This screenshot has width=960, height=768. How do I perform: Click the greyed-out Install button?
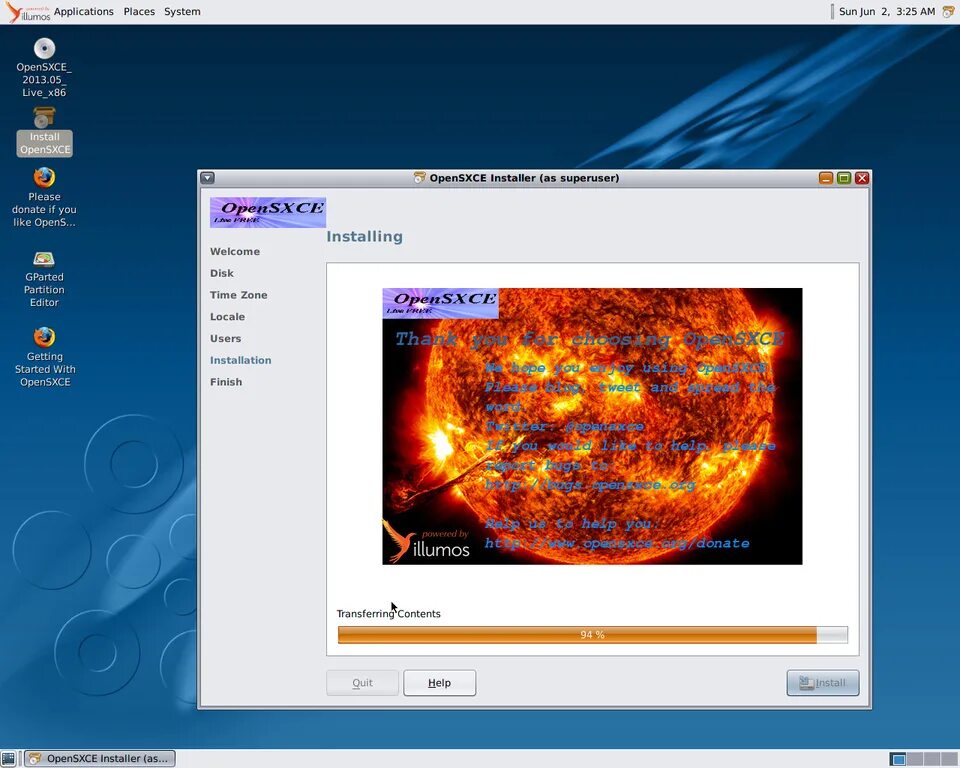(x=823, y=683)
